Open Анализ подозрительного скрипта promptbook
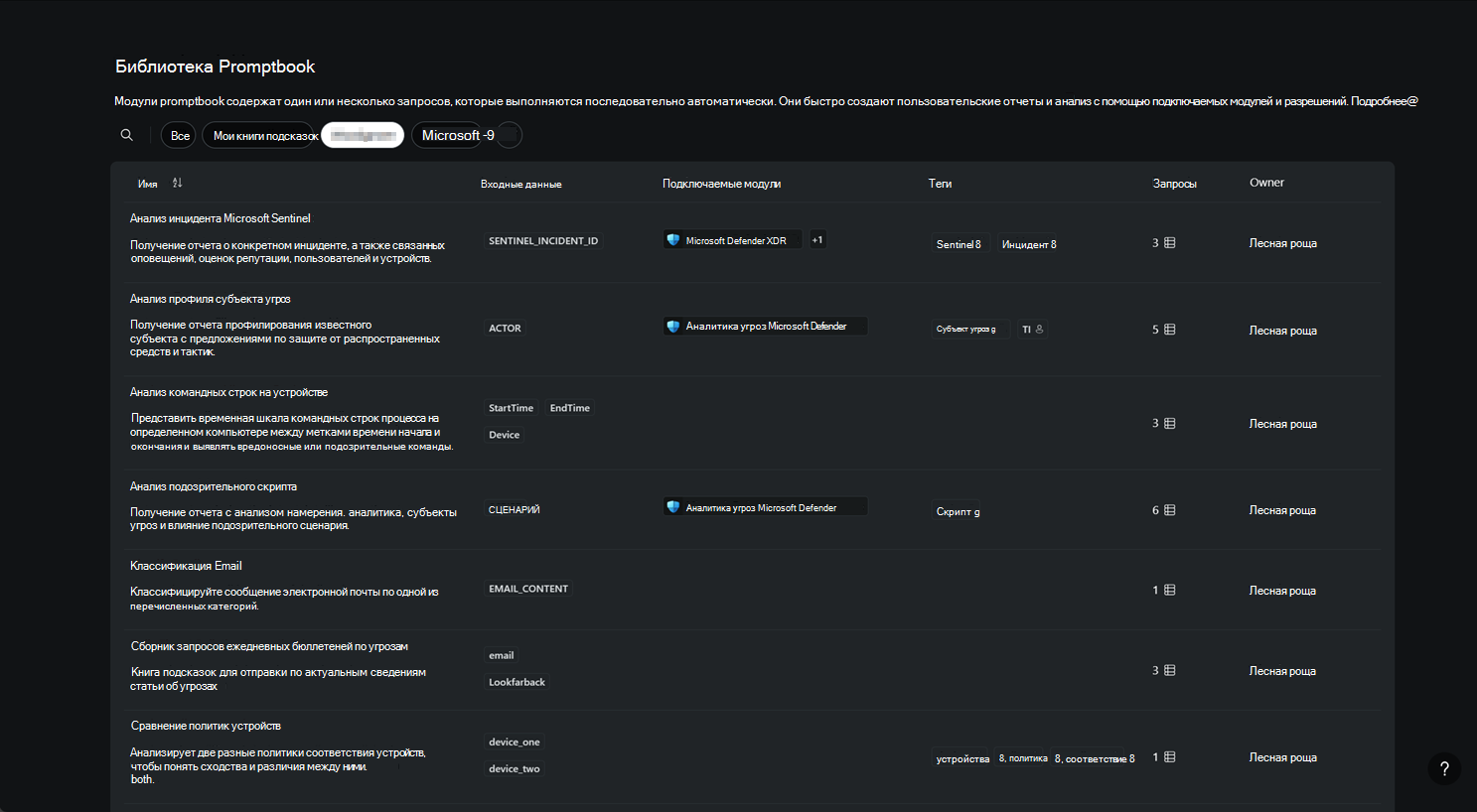The width and height of the screenshot is (1477, 812). 214,486
